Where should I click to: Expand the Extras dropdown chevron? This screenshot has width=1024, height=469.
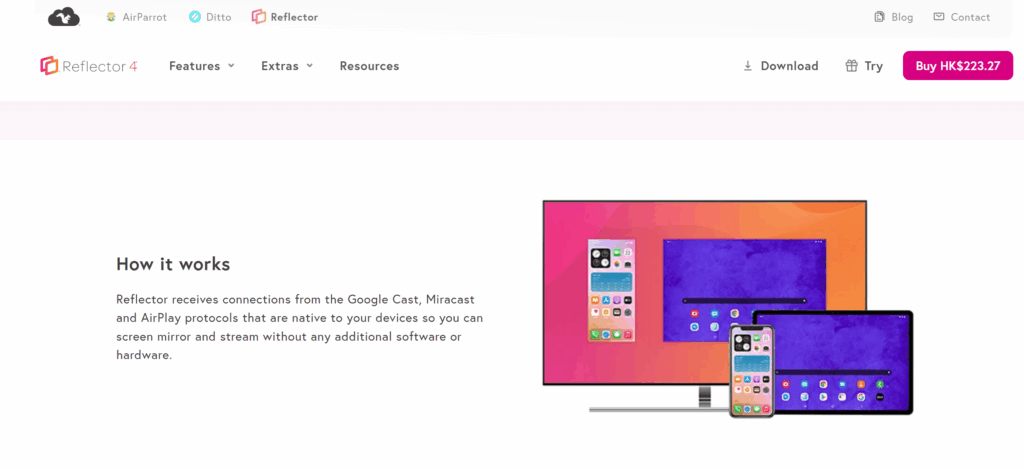[310, 66]
